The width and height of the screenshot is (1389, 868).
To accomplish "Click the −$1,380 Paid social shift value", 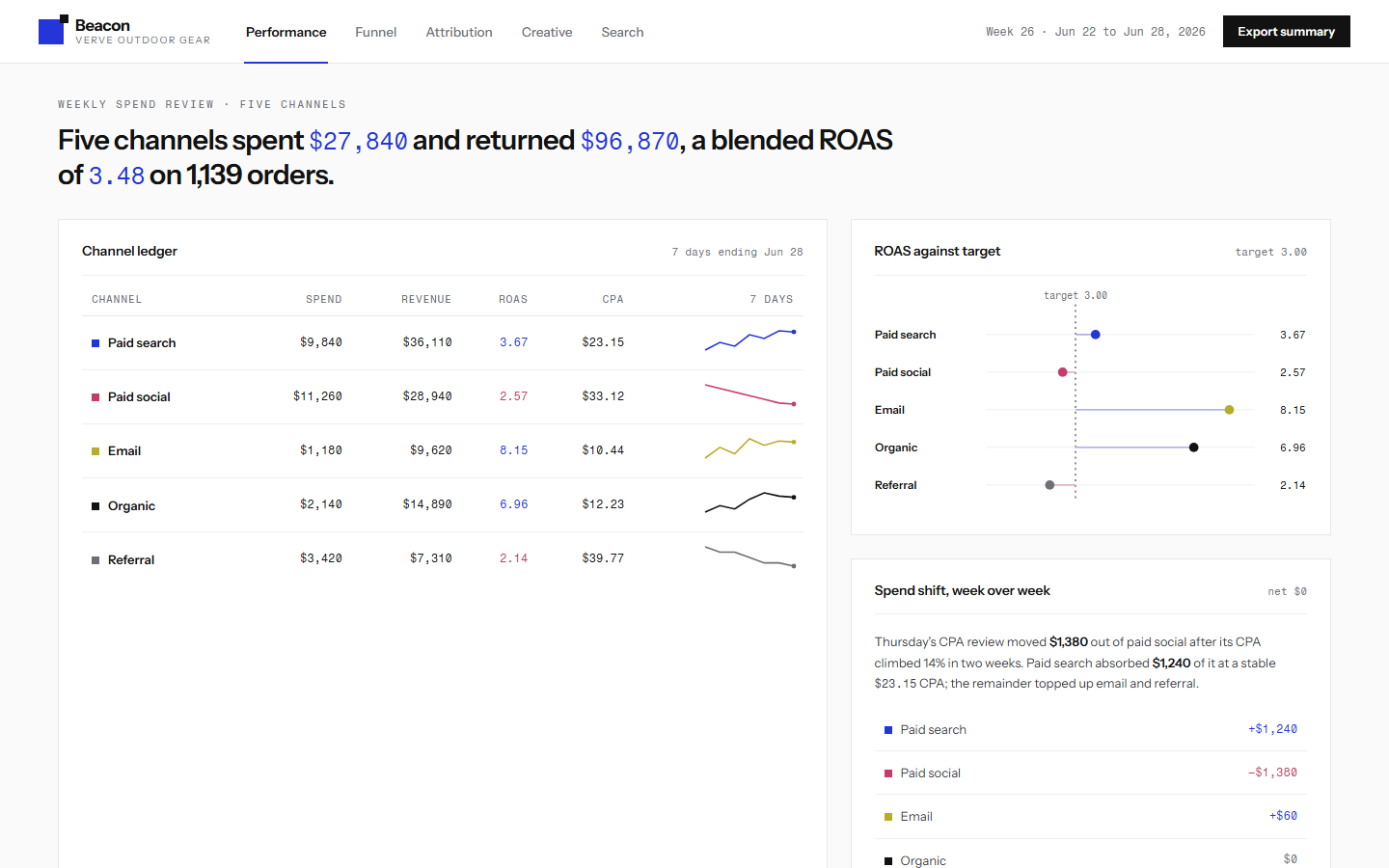I will click(1272, 773).
